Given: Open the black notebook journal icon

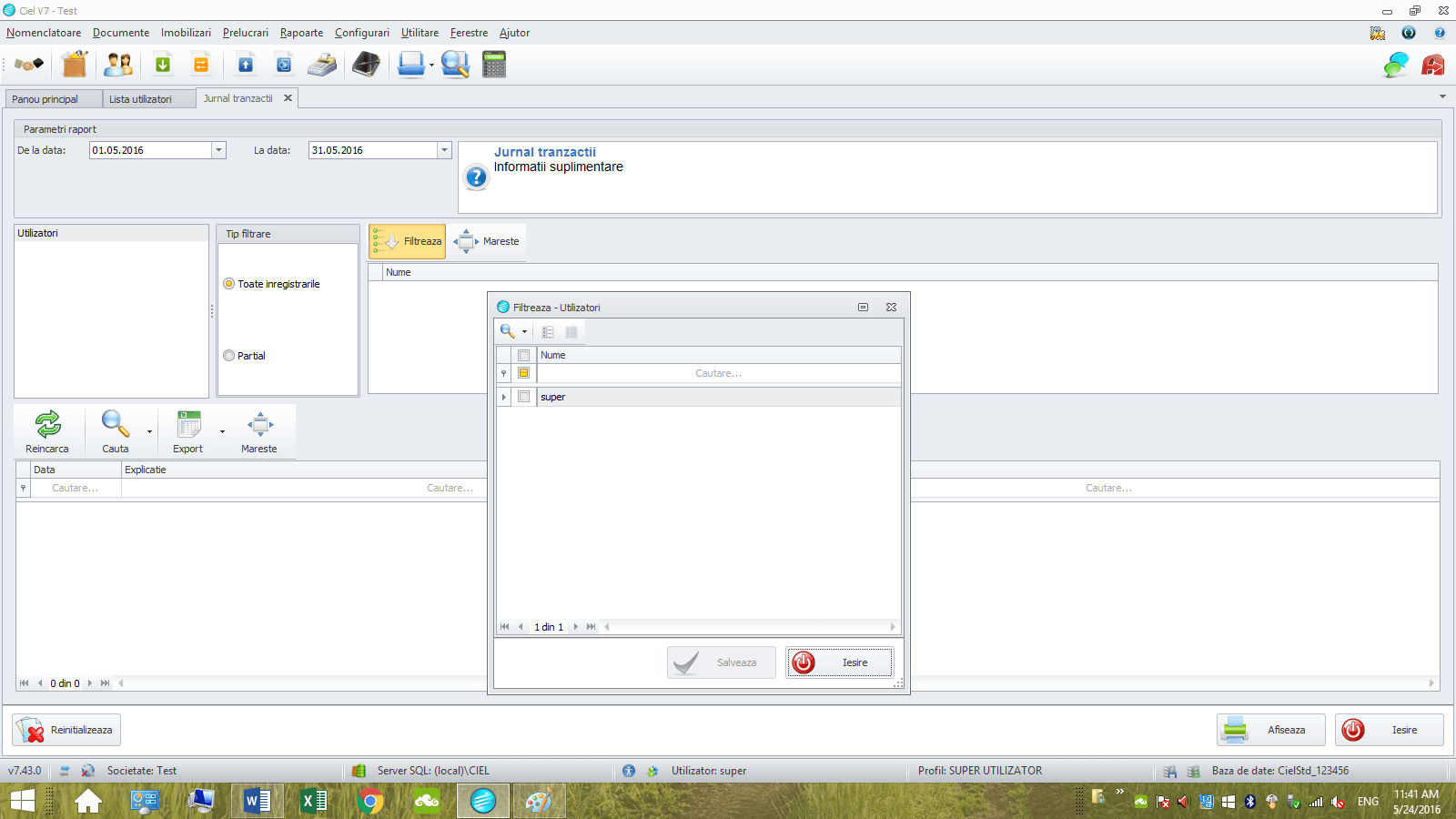Looking at the screenshot, I should [x=366, y=65].
